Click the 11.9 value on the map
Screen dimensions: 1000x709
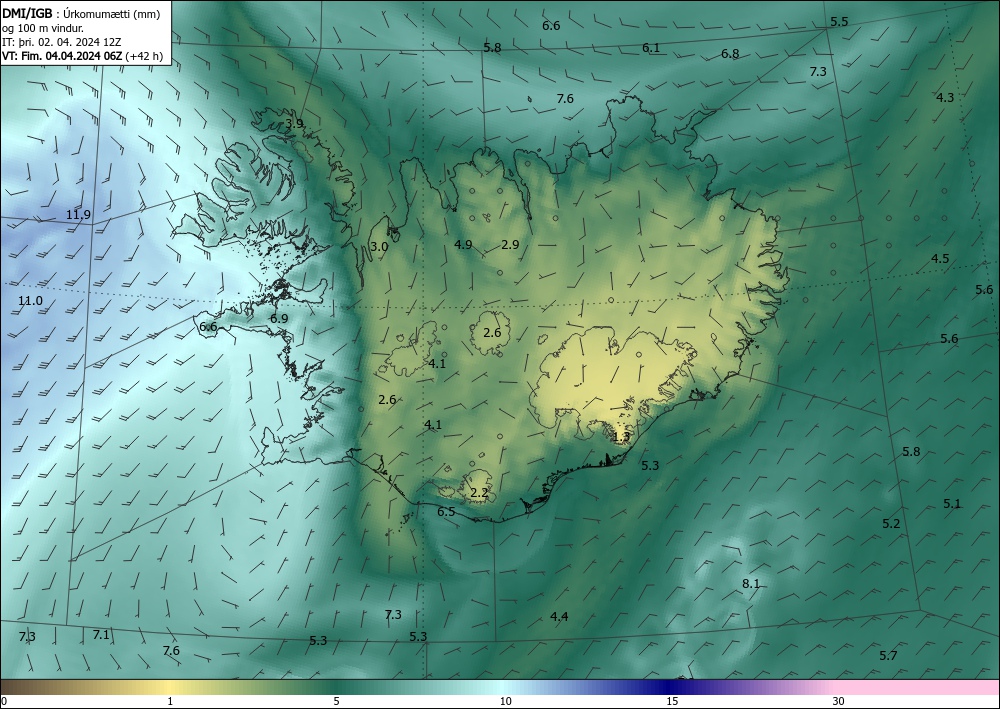tap(78, 215)
